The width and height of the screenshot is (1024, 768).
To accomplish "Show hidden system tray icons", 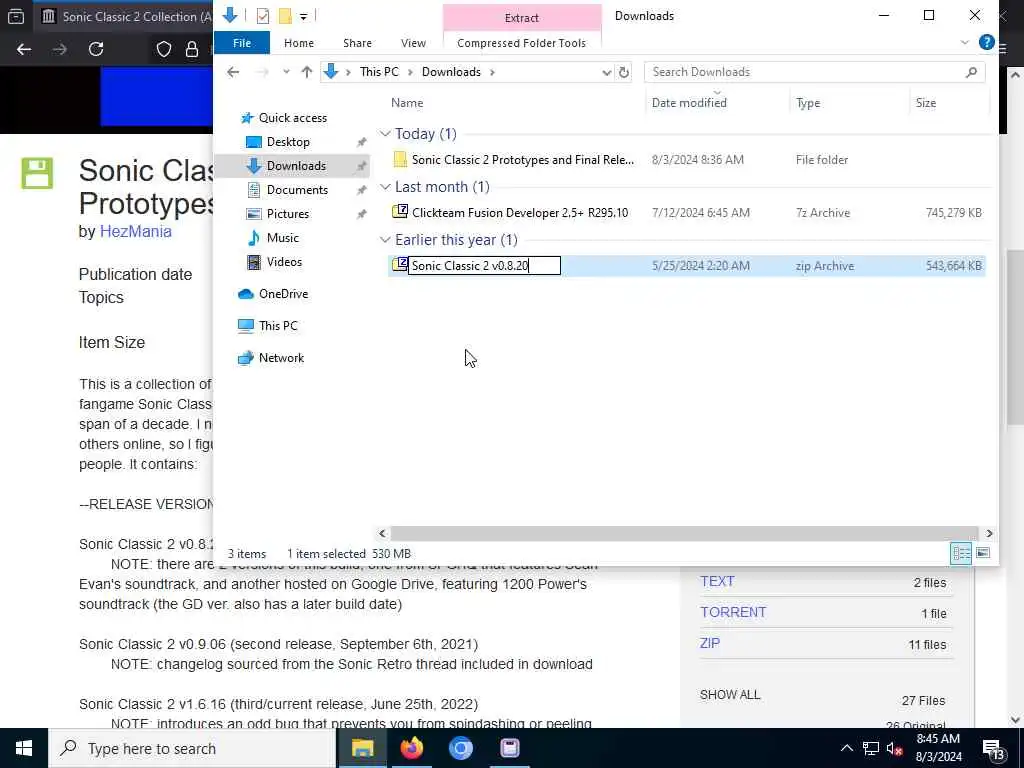I will click(x=846, y=748).
